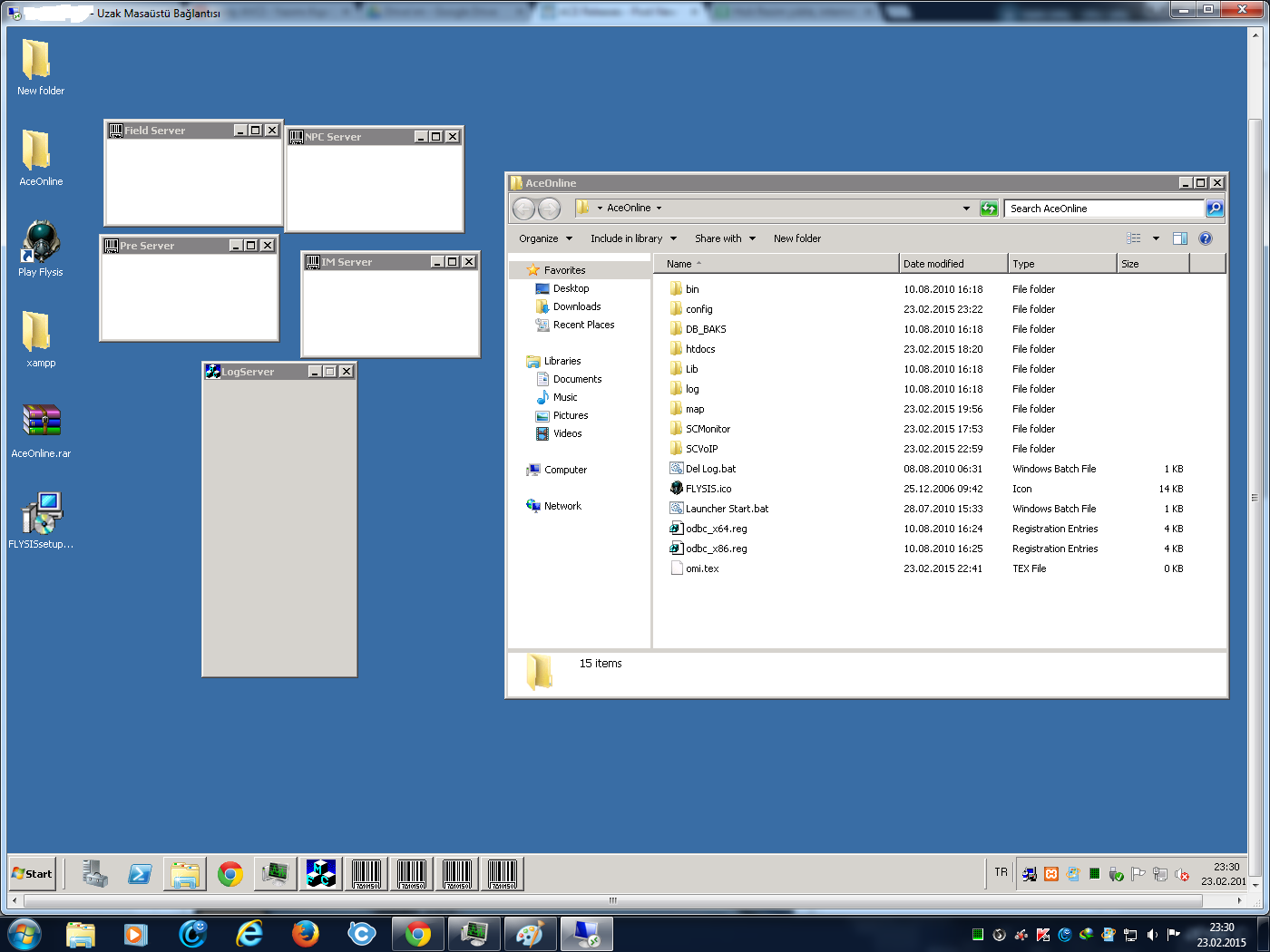This screenshot has width=1270, height=952.
Task: Click the volume icon in the local tray
Action: pos(1152,935)
